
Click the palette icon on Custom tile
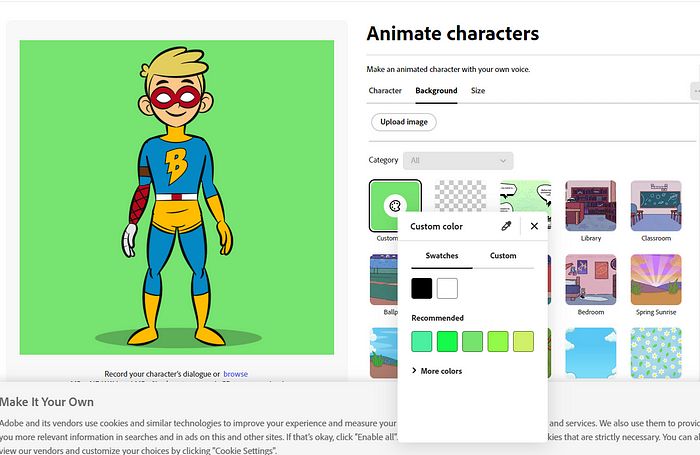(x=394, y=205)
